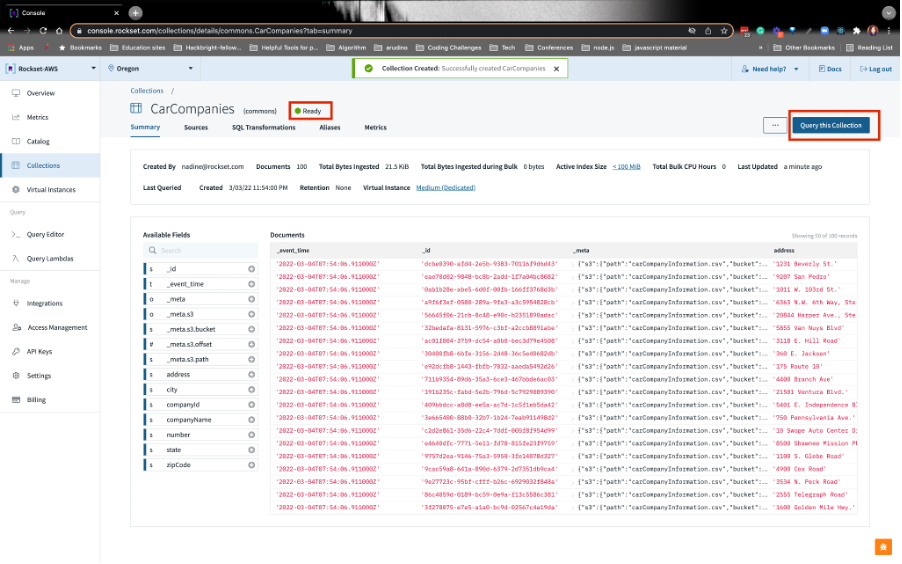Switch to the collection Metrics tab
This screenshot has height=564, width=902.
coord(375,128)
